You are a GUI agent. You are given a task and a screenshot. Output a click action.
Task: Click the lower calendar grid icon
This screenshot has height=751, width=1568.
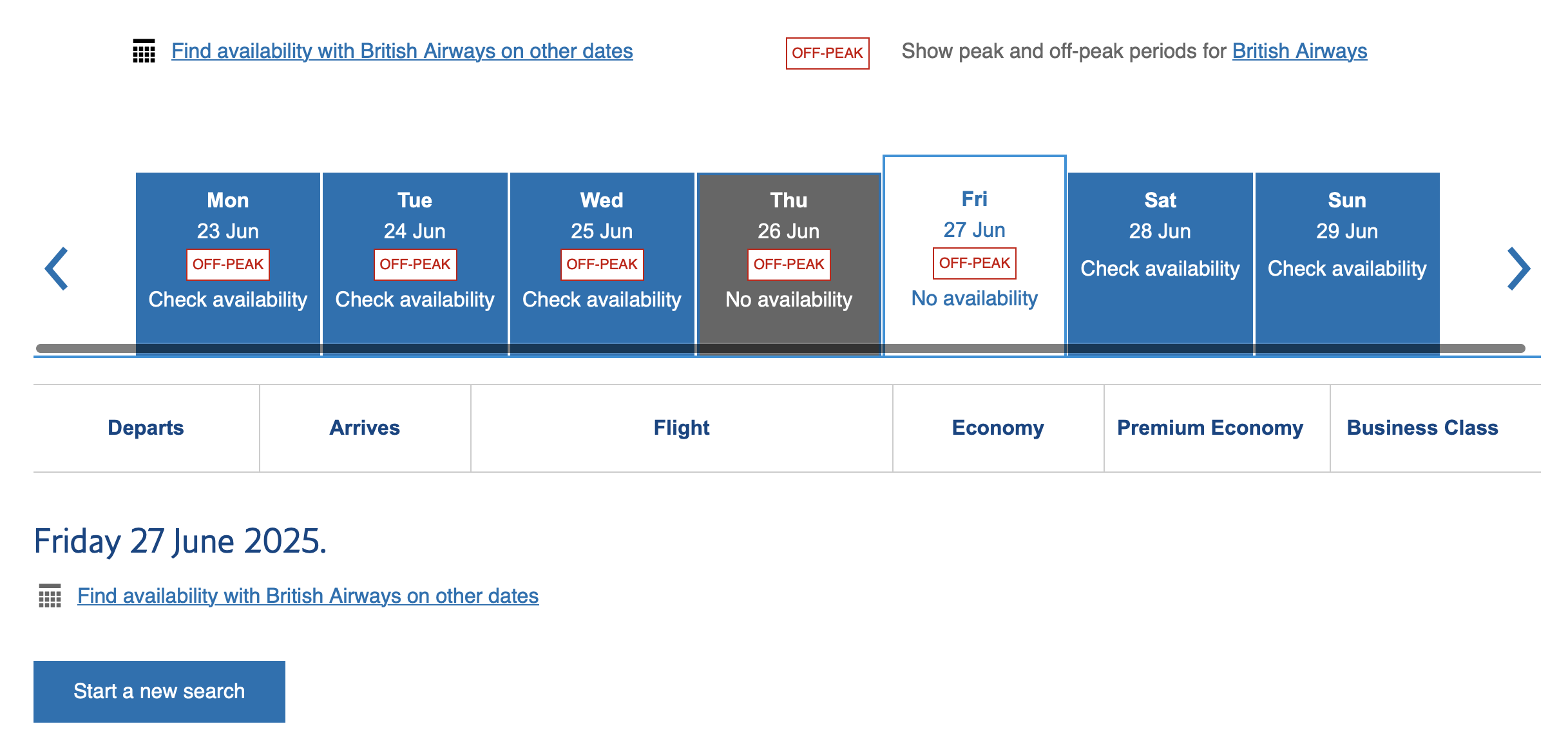pyautogui.click(x=50, y=596)
